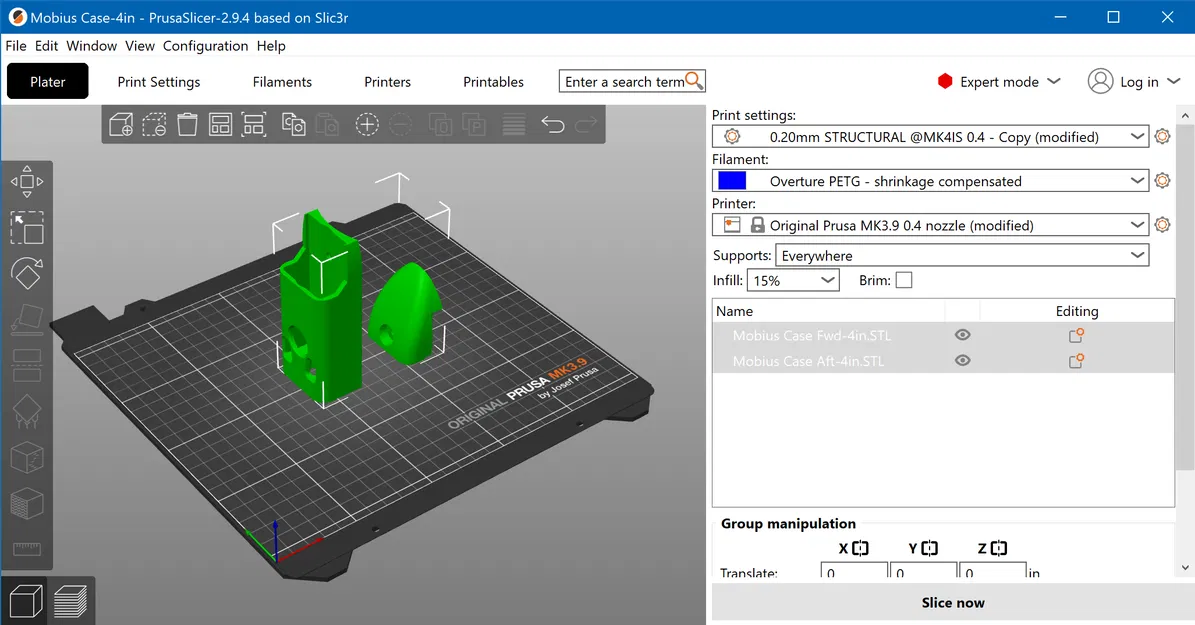The height and width of the screenshot is (625, 1195).
Task: Click the Copy toolbar icon
Action: click(293, 124)
